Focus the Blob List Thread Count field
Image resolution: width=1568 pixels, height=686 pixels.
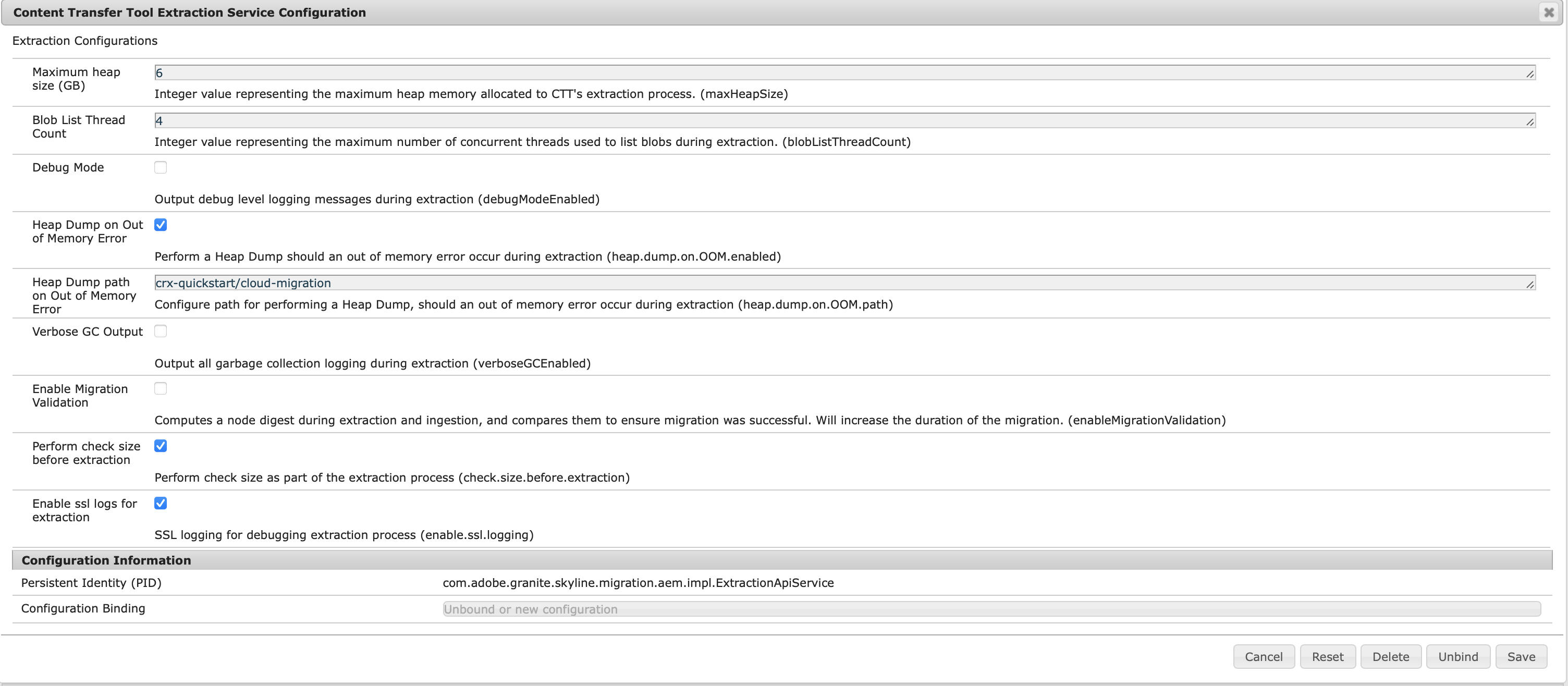pos(840,120)
